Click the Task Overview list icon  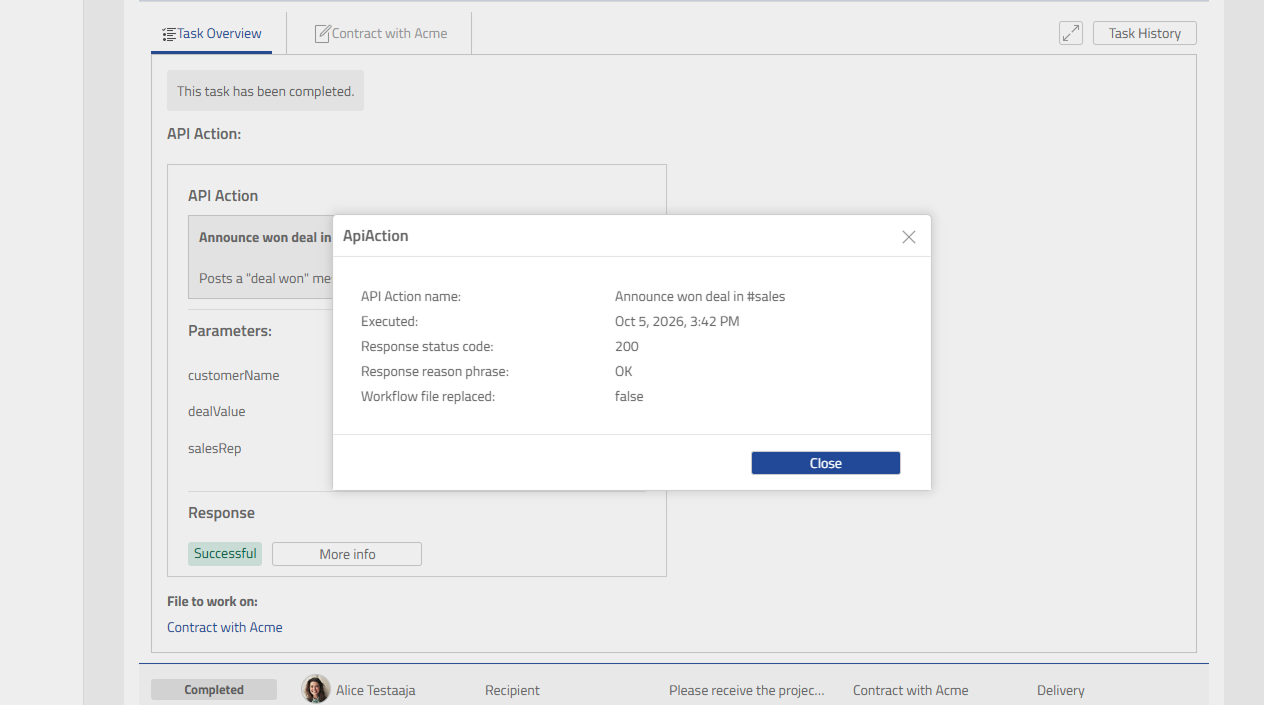pyautogui.click(x=169, y=34)
